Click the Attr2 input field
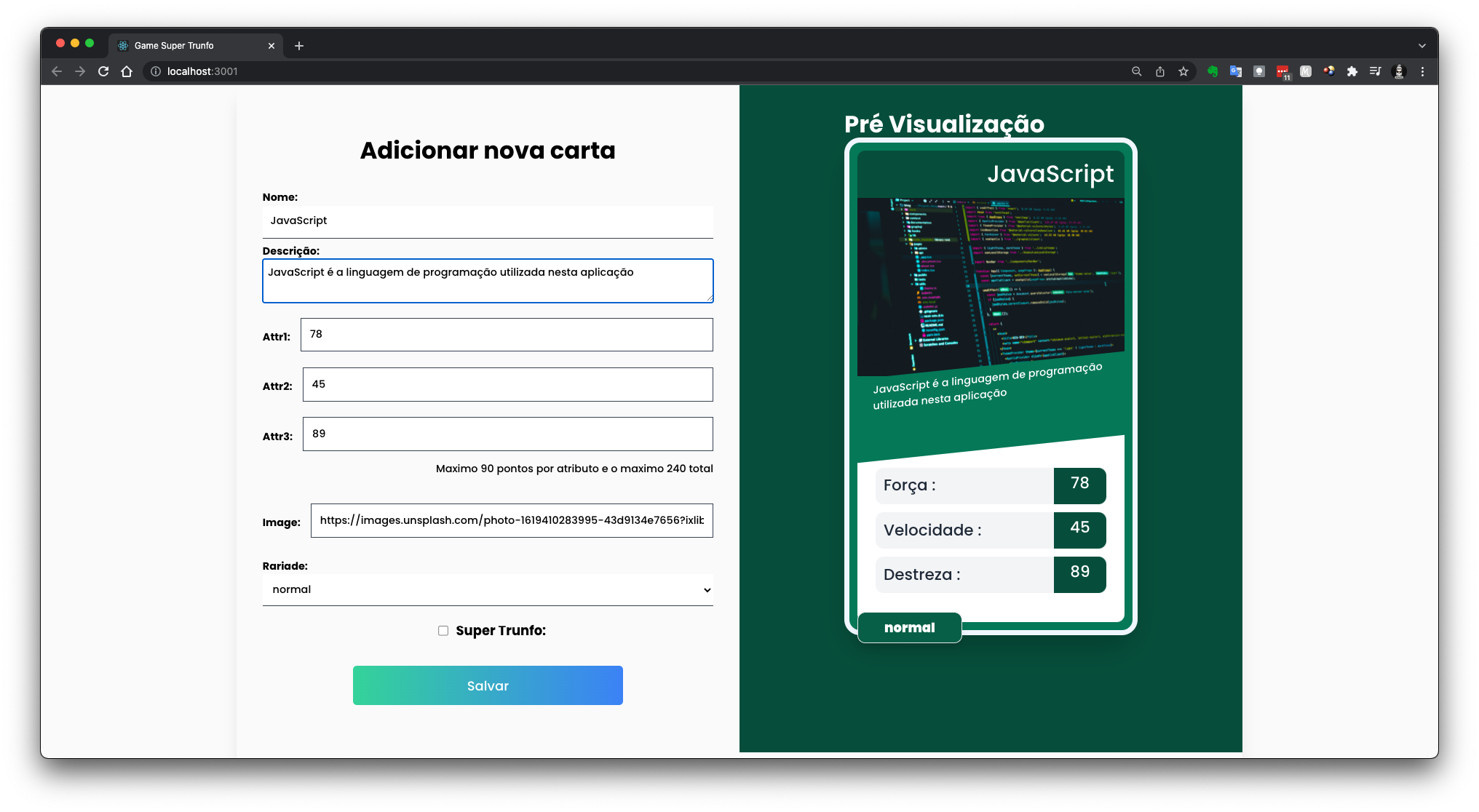The height and width of the screenshot is (812, 1479). pyautogui.click(x=507, y=385)
